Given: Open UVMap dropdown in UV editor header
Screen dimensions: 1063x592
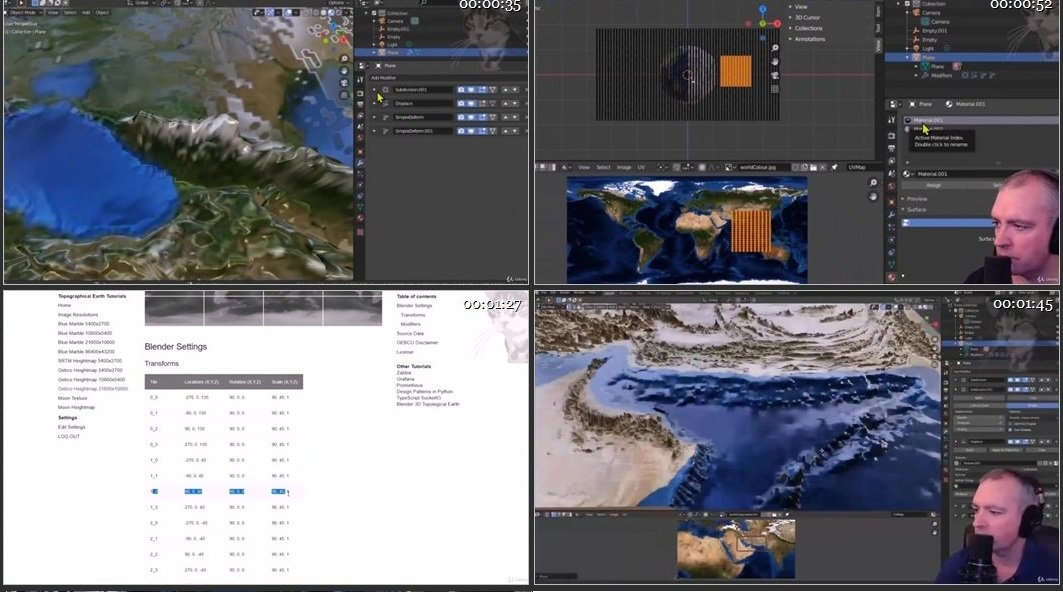Looking at the screenshot, I should point(862,167).
